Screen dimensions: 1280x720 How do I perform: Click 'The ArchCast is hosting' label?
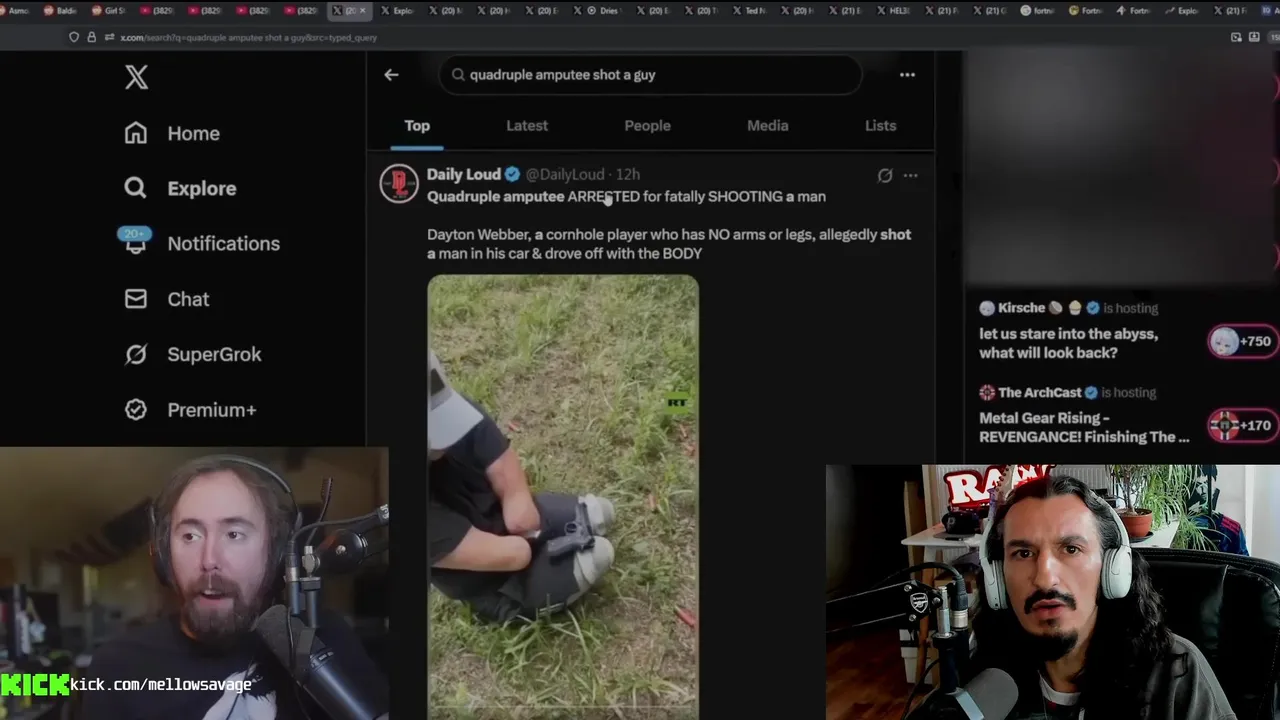pos(1067,392)
